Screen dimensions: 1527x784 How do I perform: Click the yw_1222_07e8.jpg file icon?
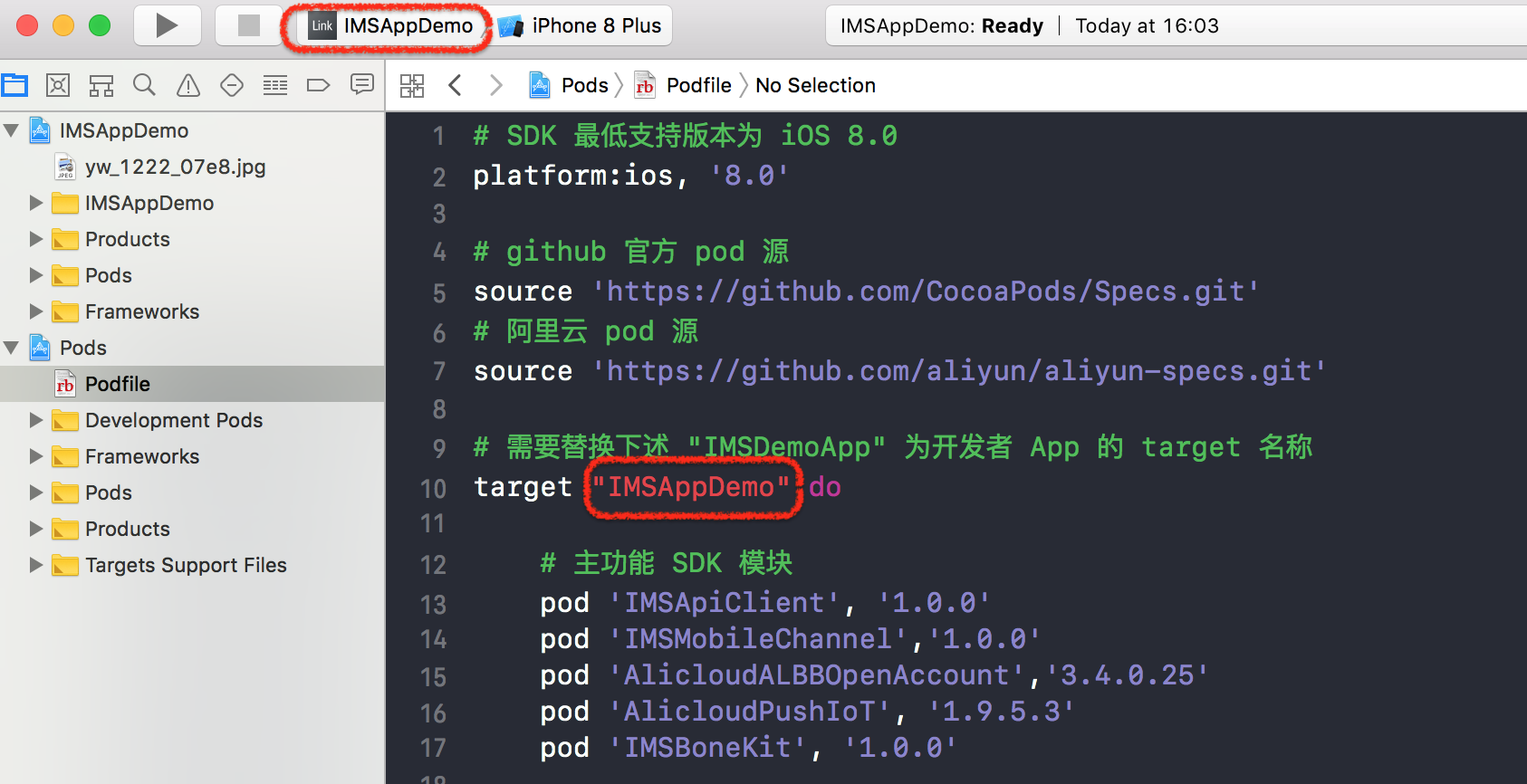coord(65,167)
